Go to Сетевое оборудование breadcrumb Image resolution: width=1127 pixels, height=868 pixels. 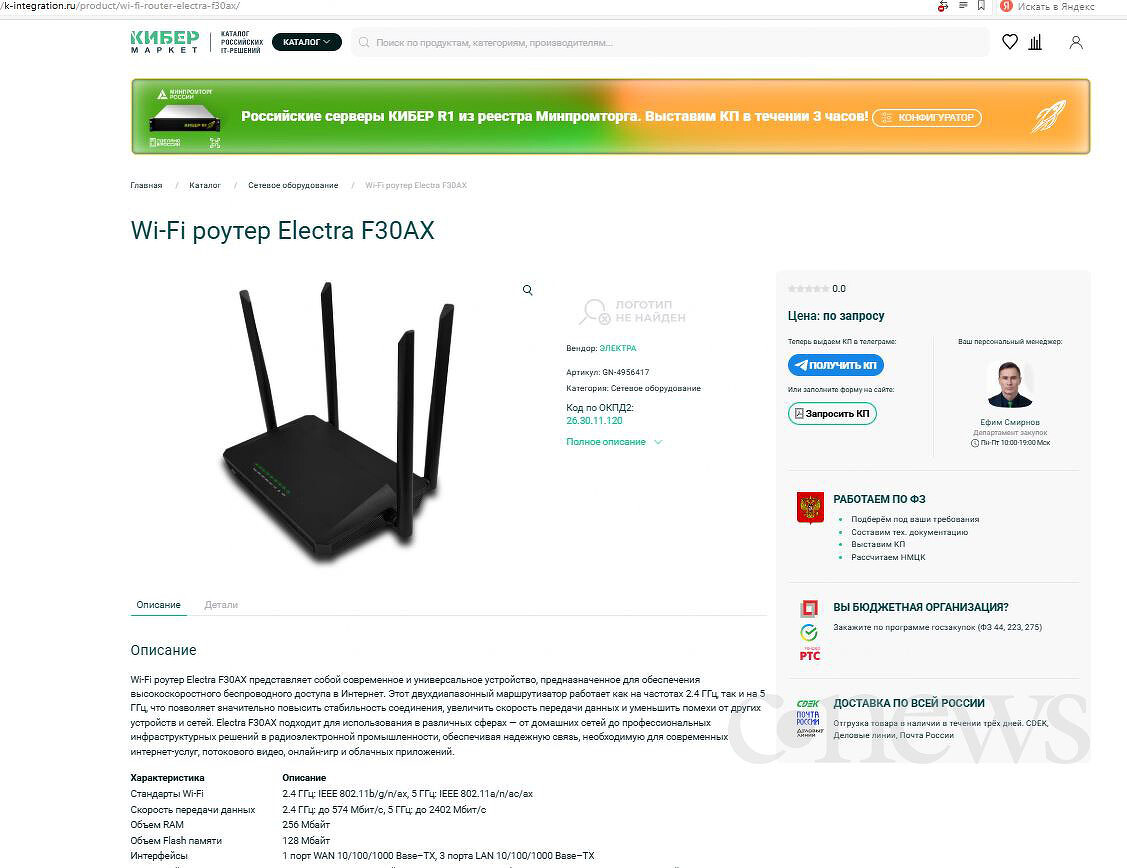coord(293,185)
